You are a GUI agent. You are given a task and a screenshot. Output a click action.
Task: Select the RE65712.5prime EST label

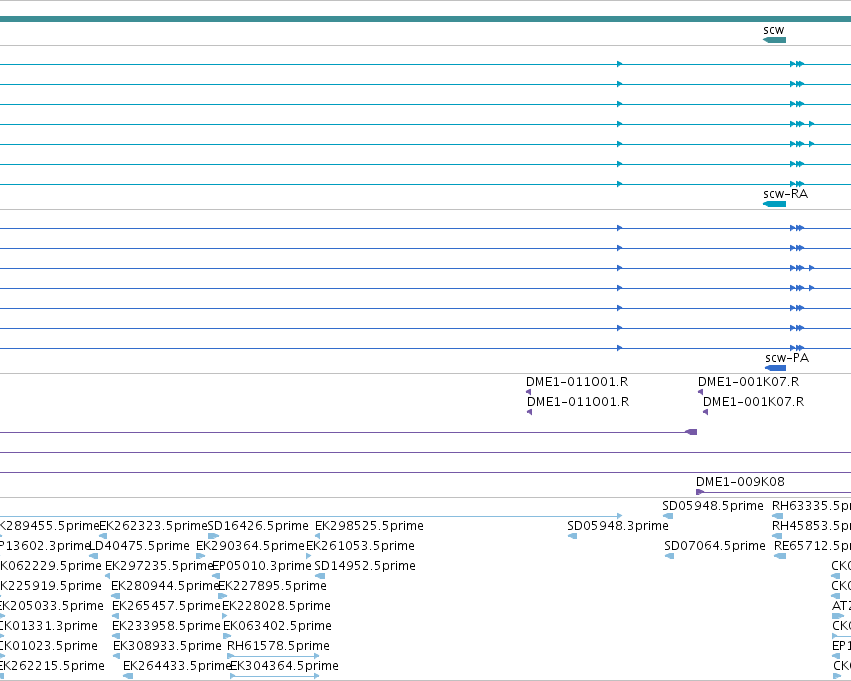[x=812, y=545]
